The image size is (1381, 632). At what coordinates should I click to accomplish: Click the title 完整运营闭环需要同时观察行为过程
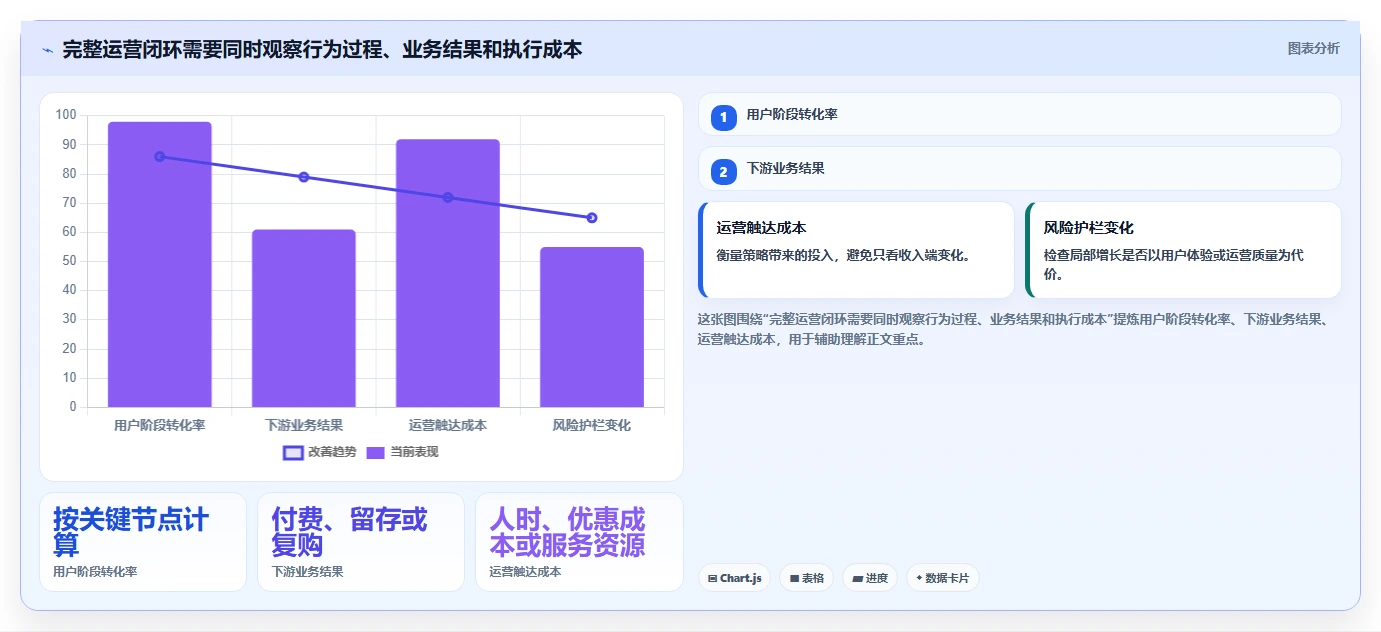pos(322,50)
